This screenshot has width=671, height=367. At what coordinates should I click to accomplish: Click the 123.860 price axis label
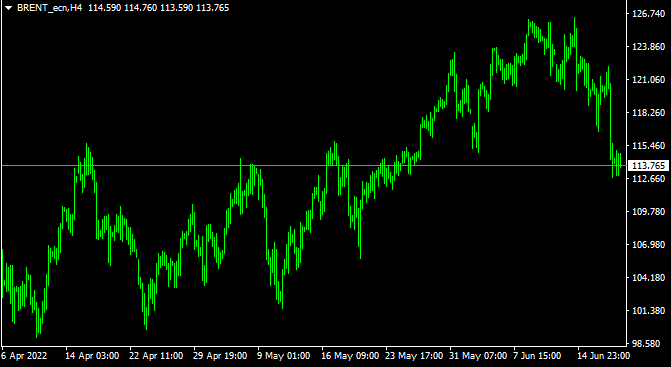click(649, 47)
